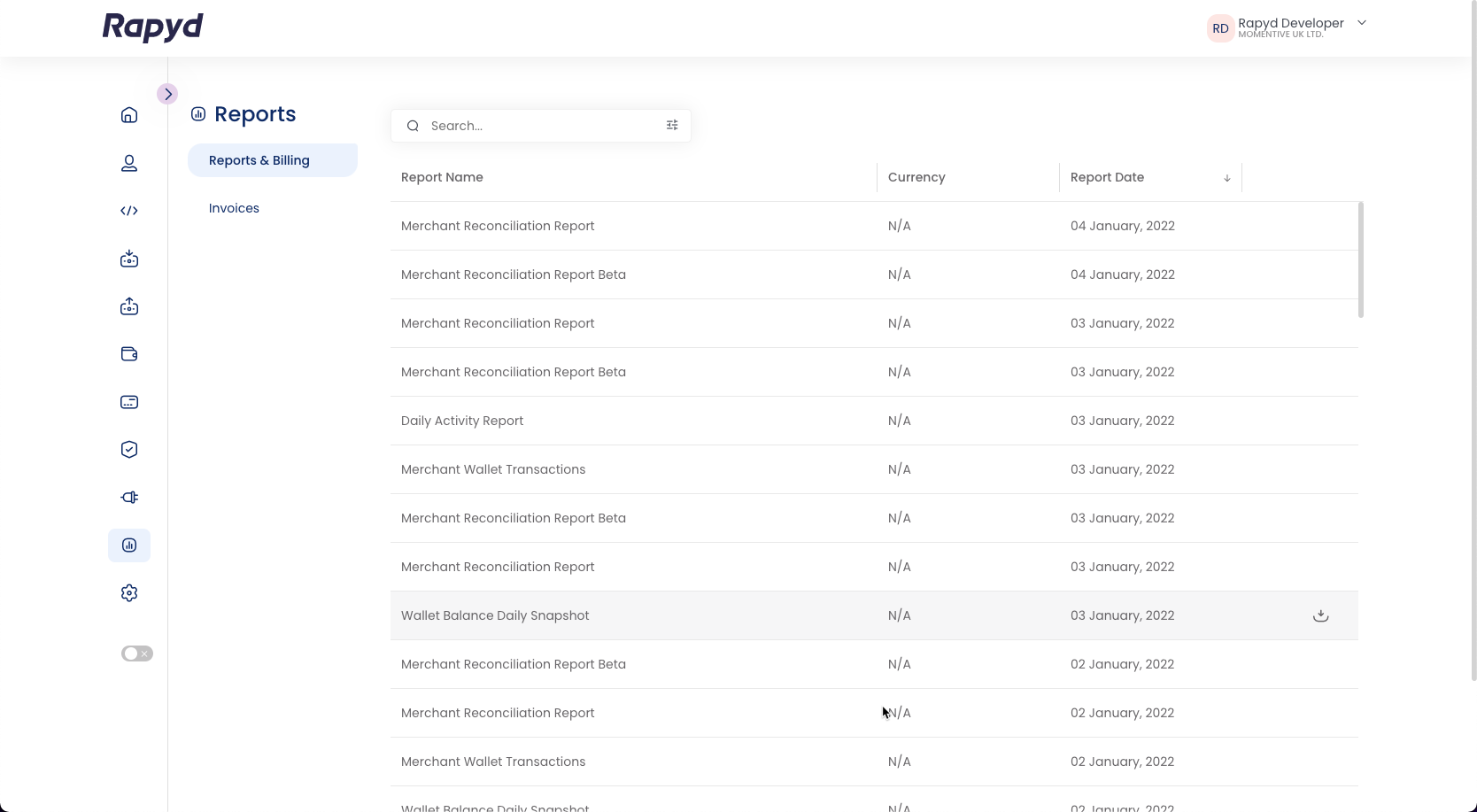The width and height of the screenshot is (1477, 812).
Task: Click the Report Date column header
Action: (x=1107, y=177)
